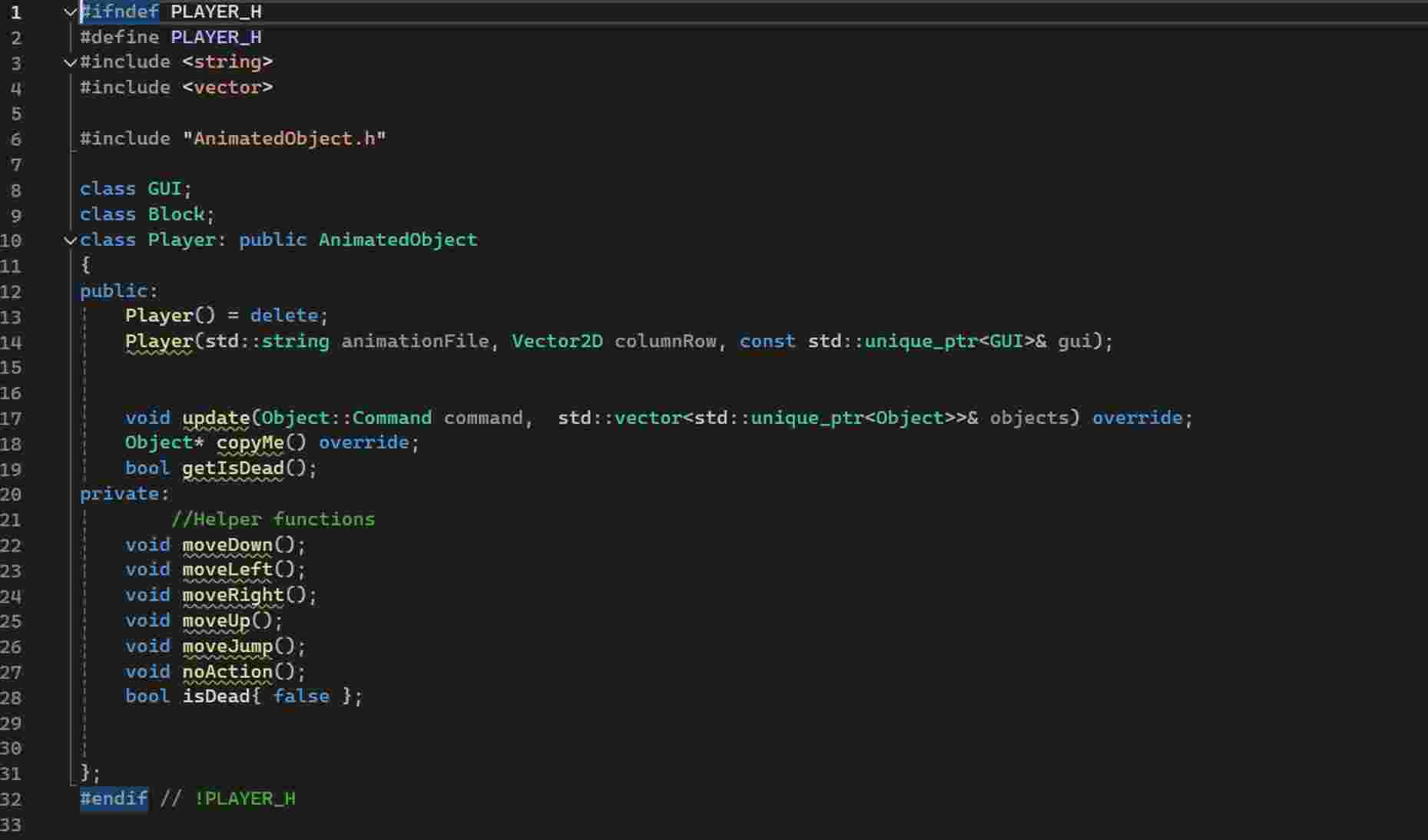This screenshot has height=840, width=1428.
Task: Click the "gui" parameter name on line 14
Action: tap(1075, 341)
